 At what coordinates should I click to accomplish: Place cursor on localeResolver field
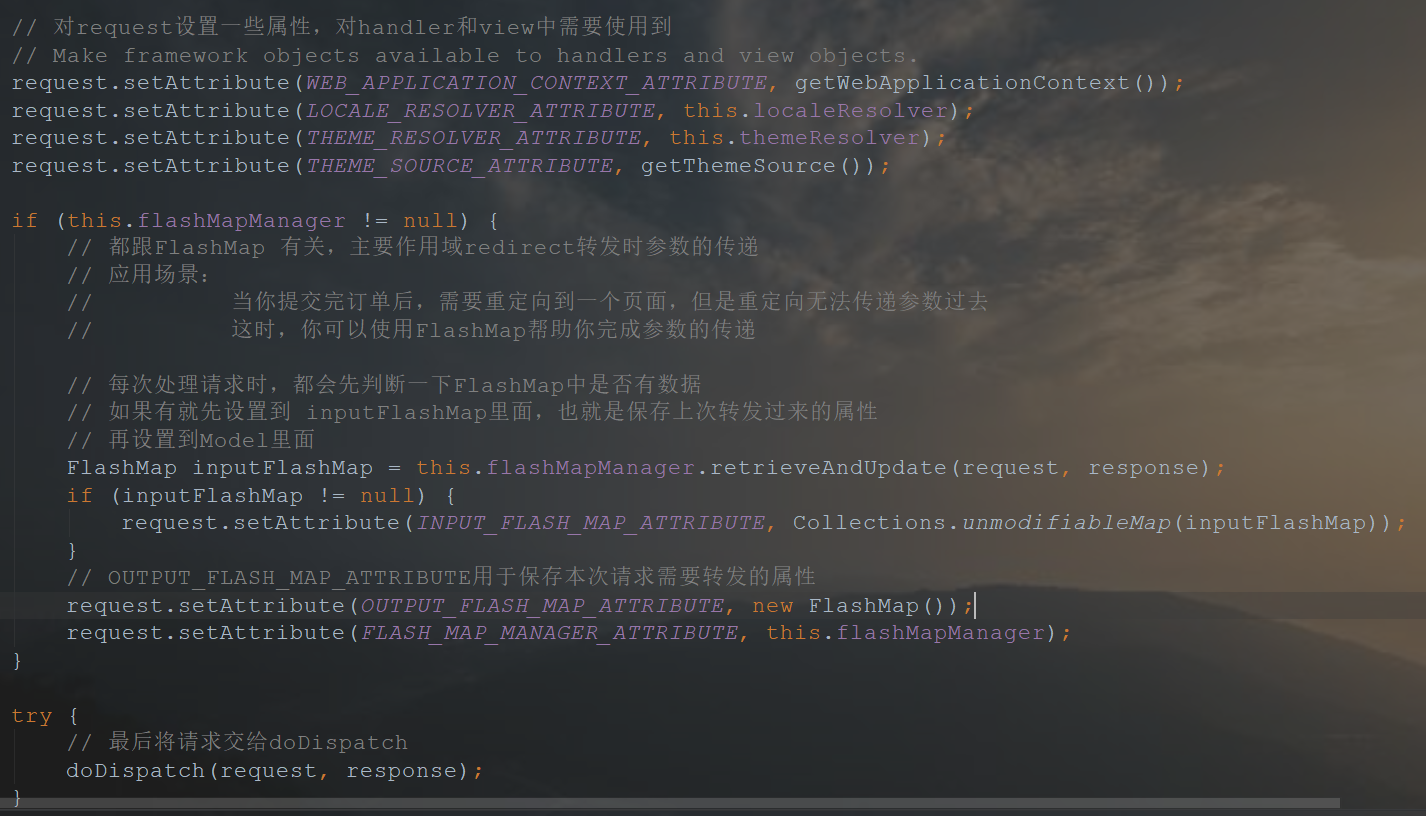[x=851, y=111]
